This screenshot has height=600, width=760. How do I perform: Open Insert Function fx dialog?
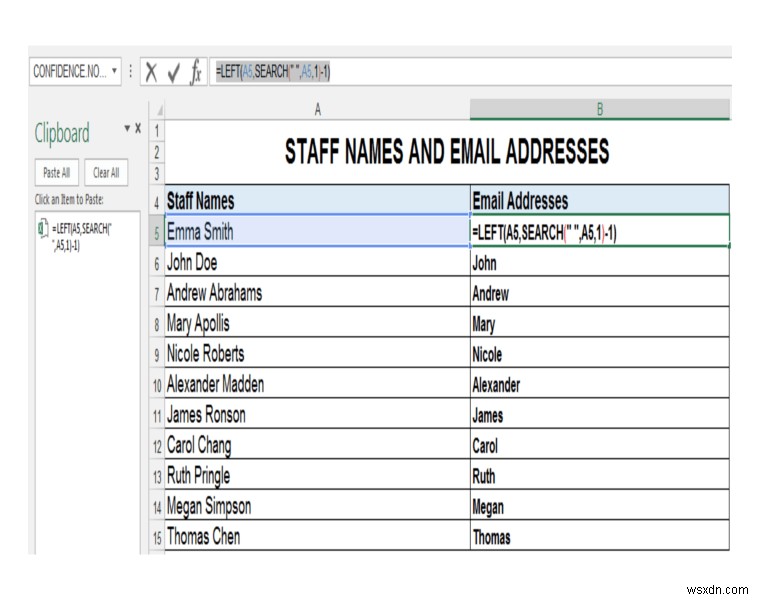pos(195,72)
